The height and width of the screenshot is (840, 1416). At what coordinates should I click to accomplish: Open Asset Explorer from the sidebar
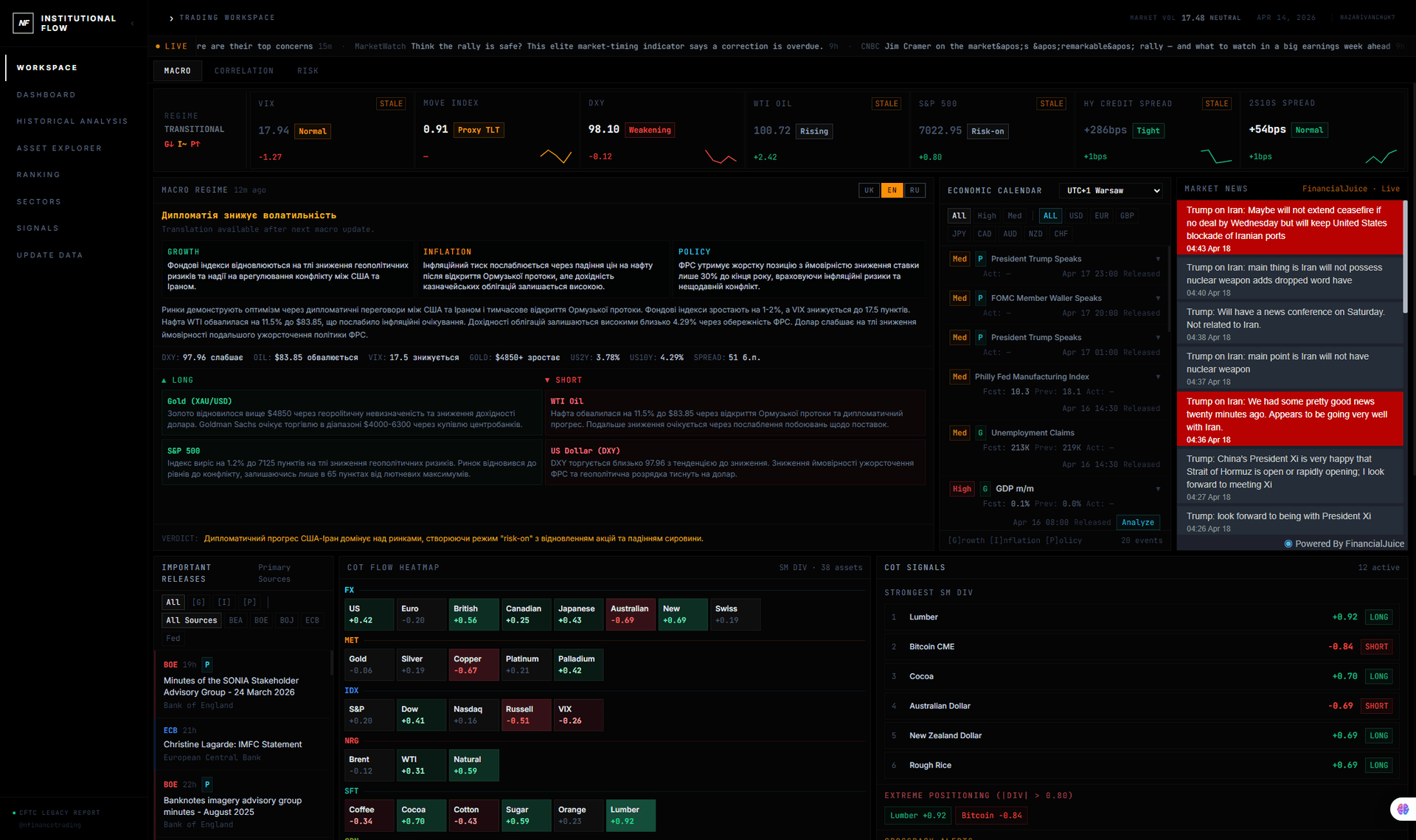(60, 148)
